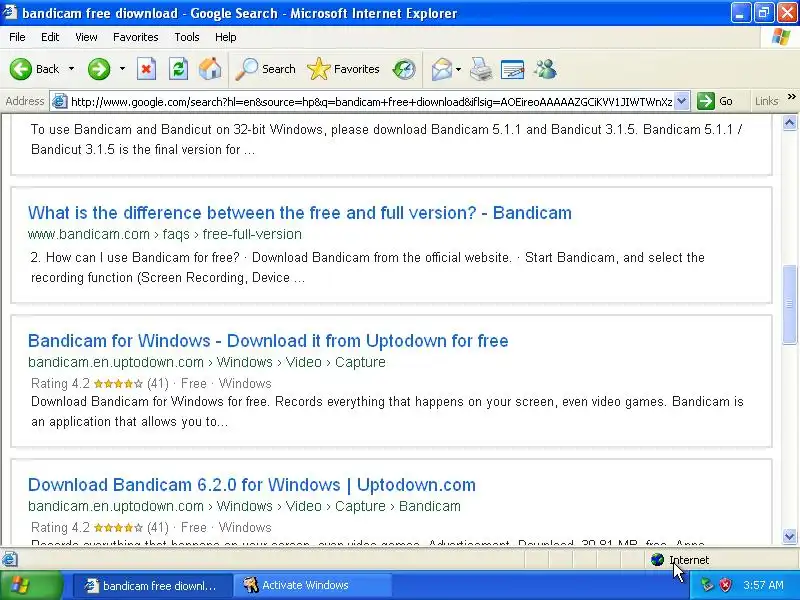Click the www.bandicam.com faqs breadcrumb URL
The image size is (800, 600).
[165, 234]
